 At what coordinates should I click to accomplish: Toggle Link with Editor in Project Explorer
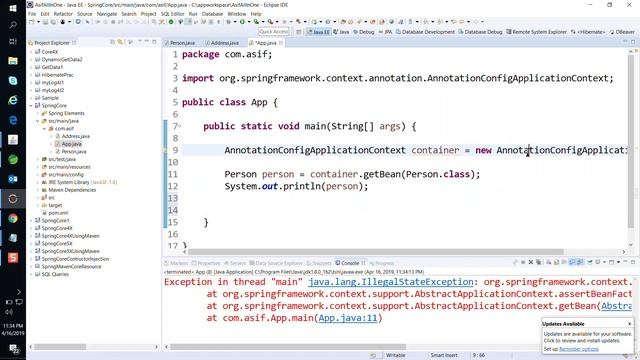[120, 42]
